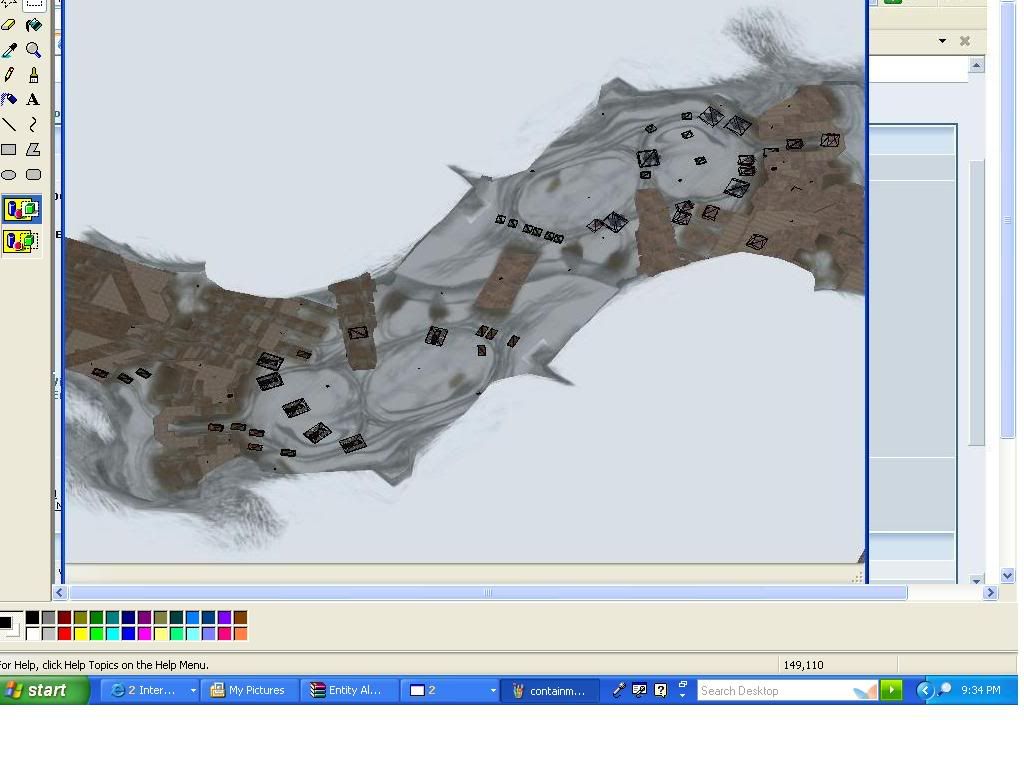This screenshot has width=1024, height=768.
Task: Select the Rounded Rectangle tool
Action: [33, 174]
